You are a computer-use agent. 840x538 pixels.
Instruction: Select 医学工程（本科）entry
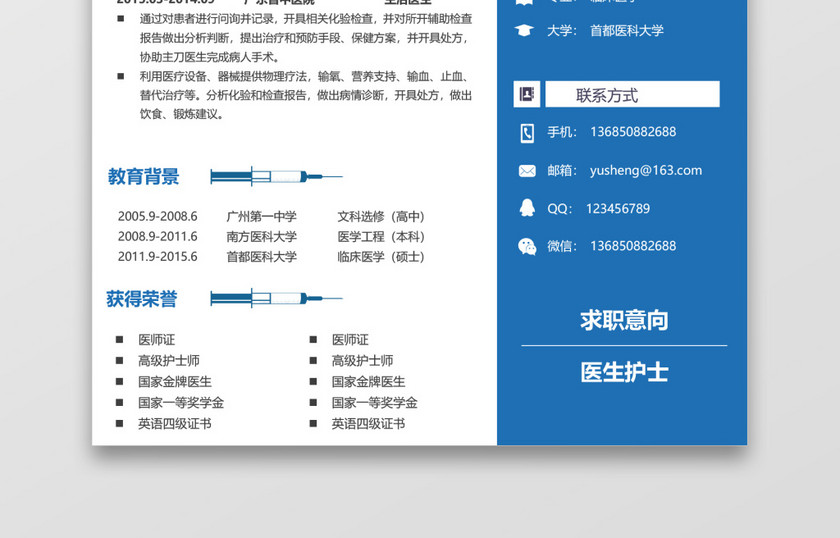pos(381,236)
